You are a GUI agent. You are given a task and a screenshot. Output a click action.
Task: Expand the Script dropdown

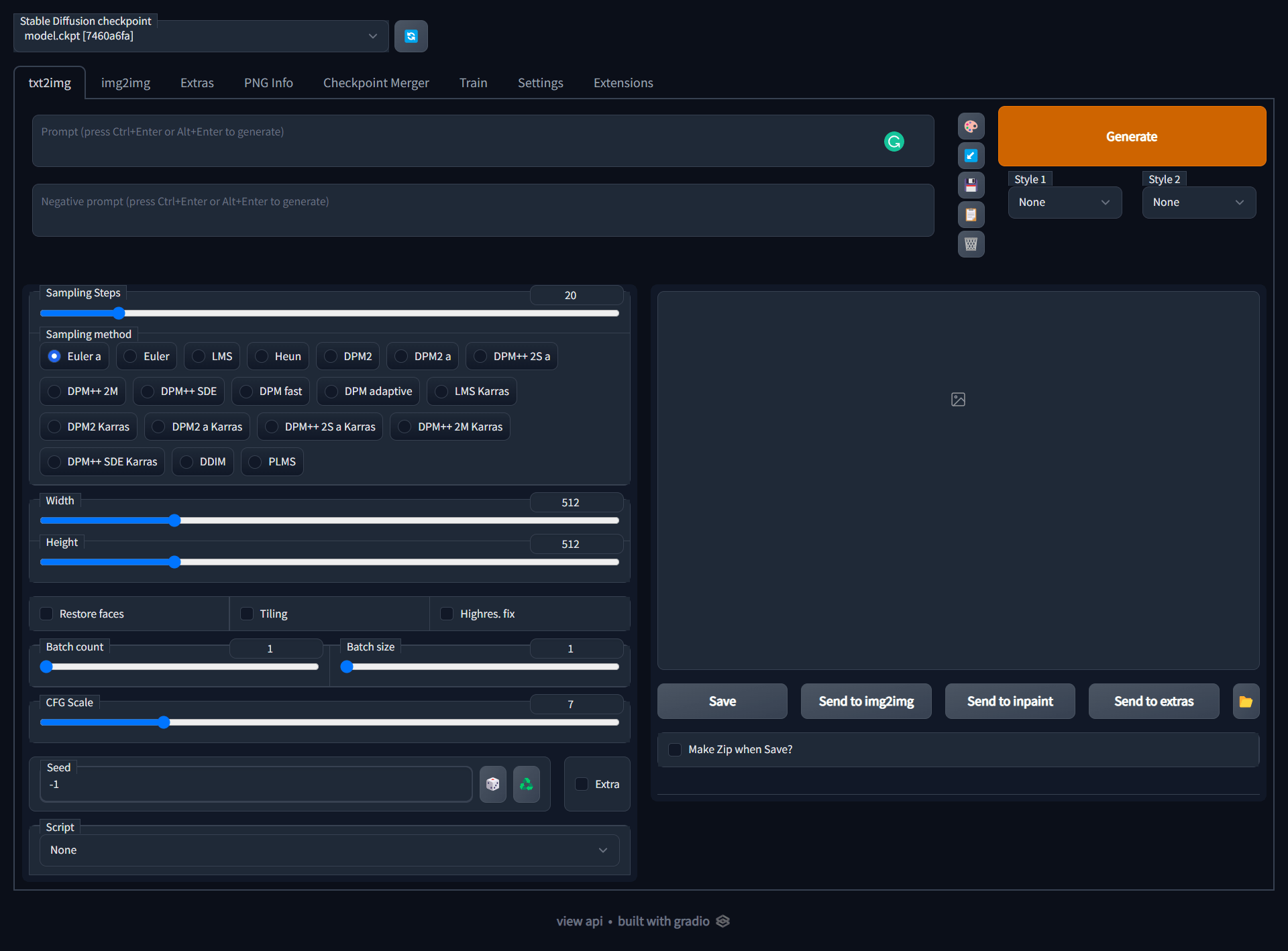pos(329,850)
